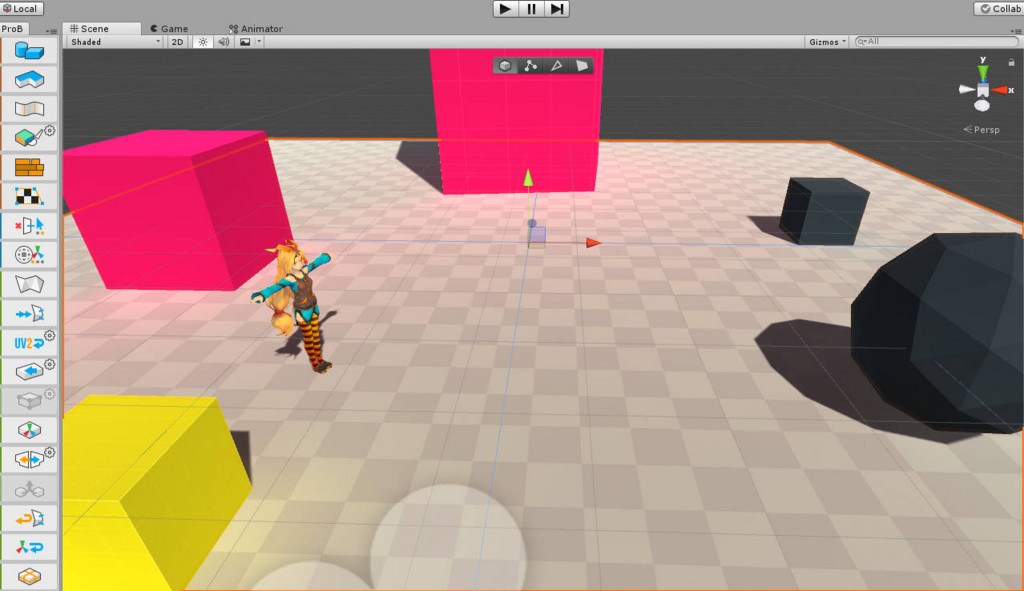
Task: Expand scene effects dropdown arrow
Action: 259,42
